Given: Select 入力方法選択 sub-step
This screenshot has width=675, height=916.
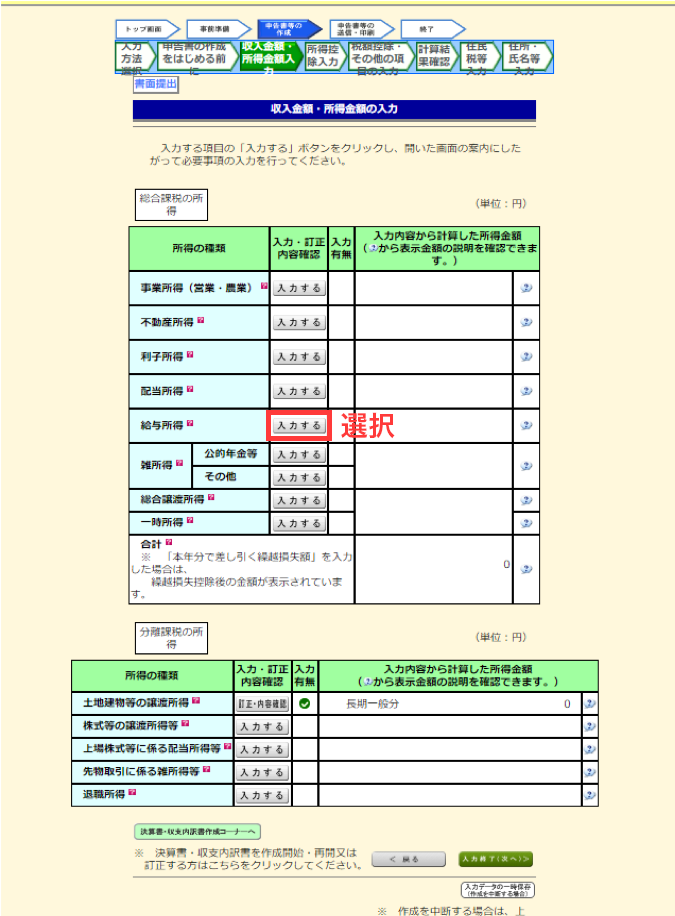Looking at the screenshot, I should (x=136, y=57).
